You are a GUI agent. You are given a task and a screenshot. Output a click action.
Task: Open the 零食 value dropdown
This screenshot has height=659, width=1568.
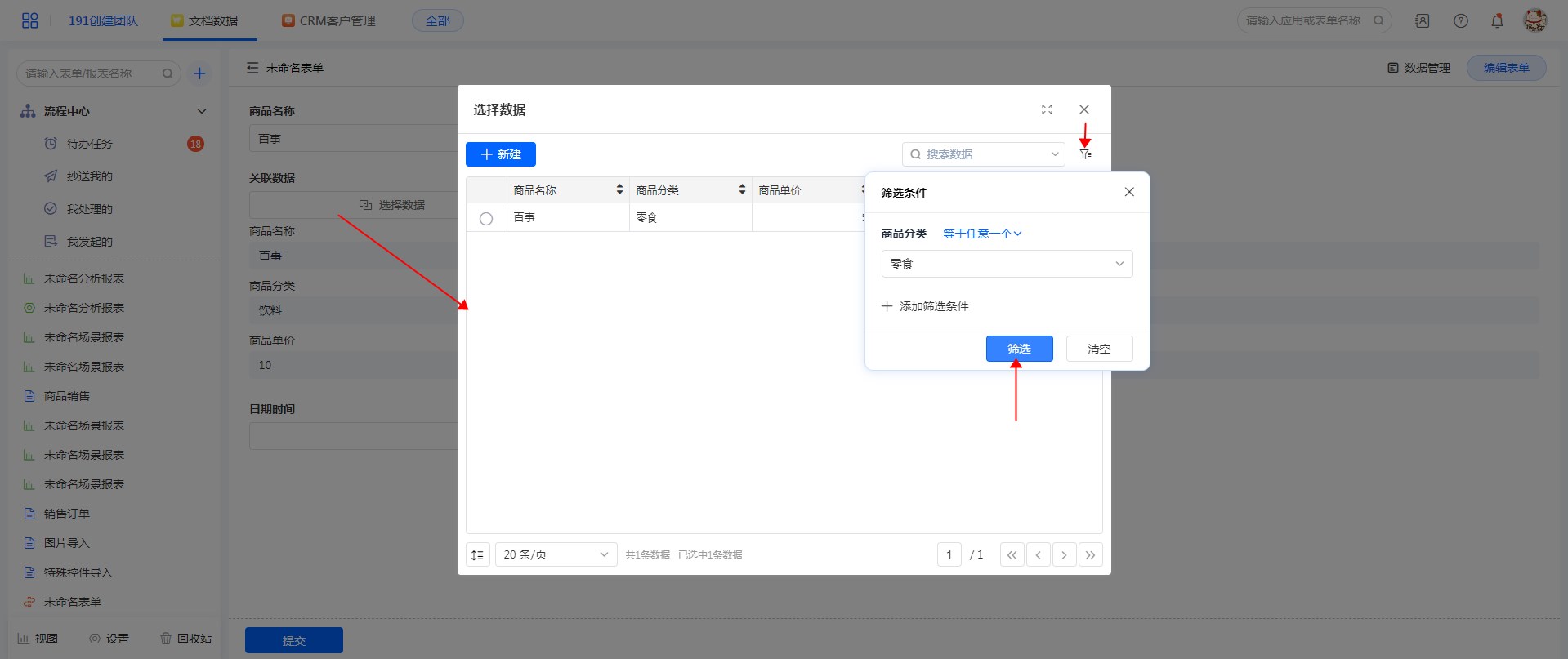pyautogui.click(x=1007, y=264)
